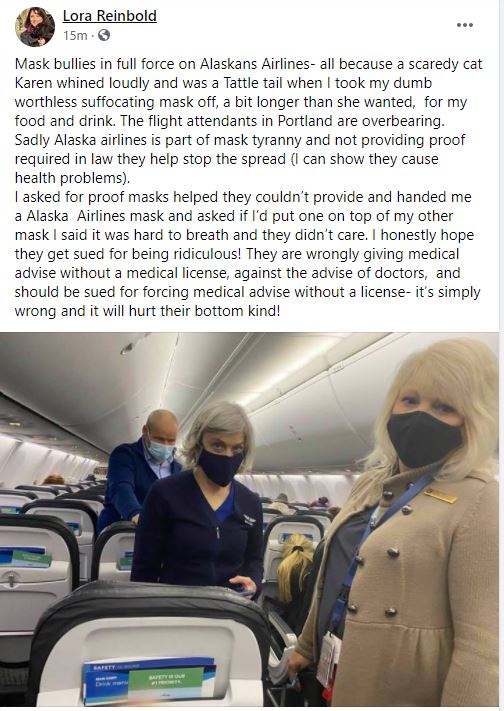504x711 pixels.
Task: Click the black face mask in the photo
Action: [x=424, y=439]
